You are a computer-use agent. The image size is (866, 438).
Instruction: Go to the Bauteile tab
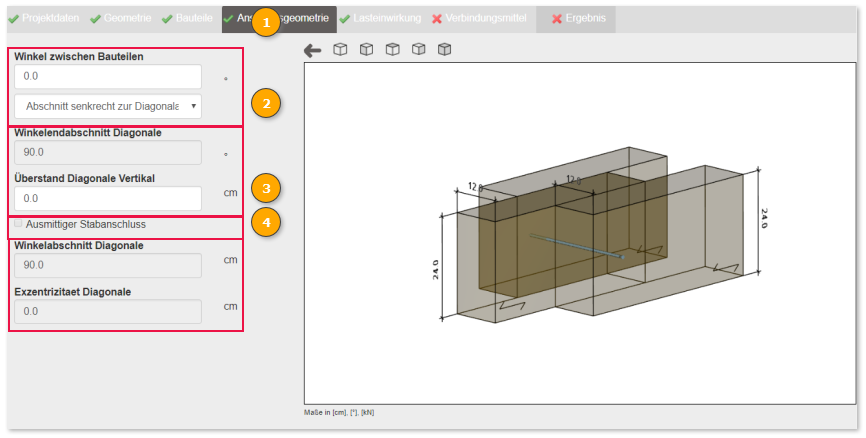tap(187, 18)
